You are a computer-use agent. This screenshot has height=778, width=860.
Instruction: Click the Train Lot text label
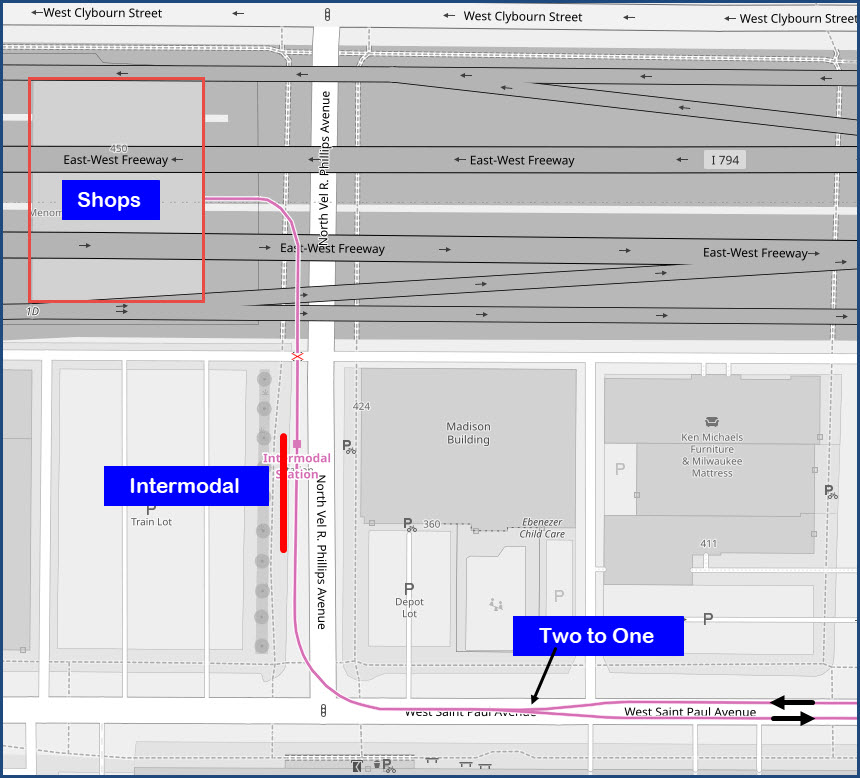[x=151, y=522]
